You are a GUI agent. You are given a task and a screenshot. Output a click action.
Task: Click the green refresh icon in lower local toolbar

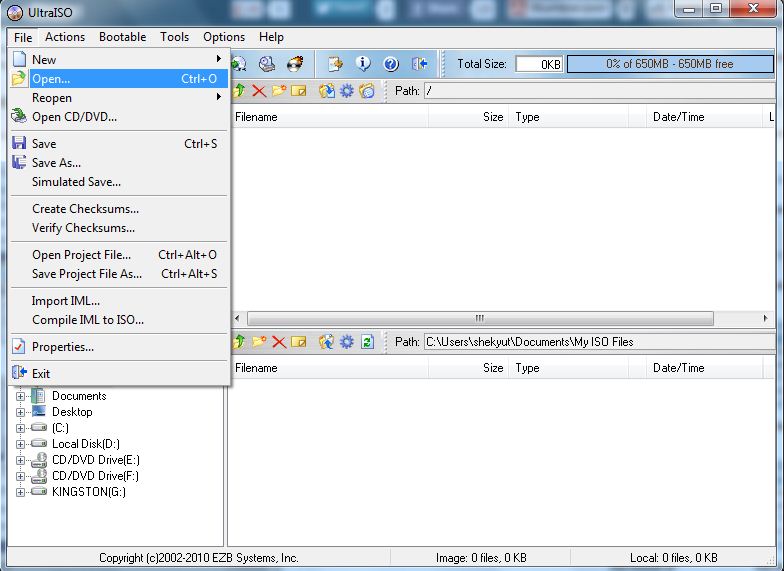click(x=368, y=342)
